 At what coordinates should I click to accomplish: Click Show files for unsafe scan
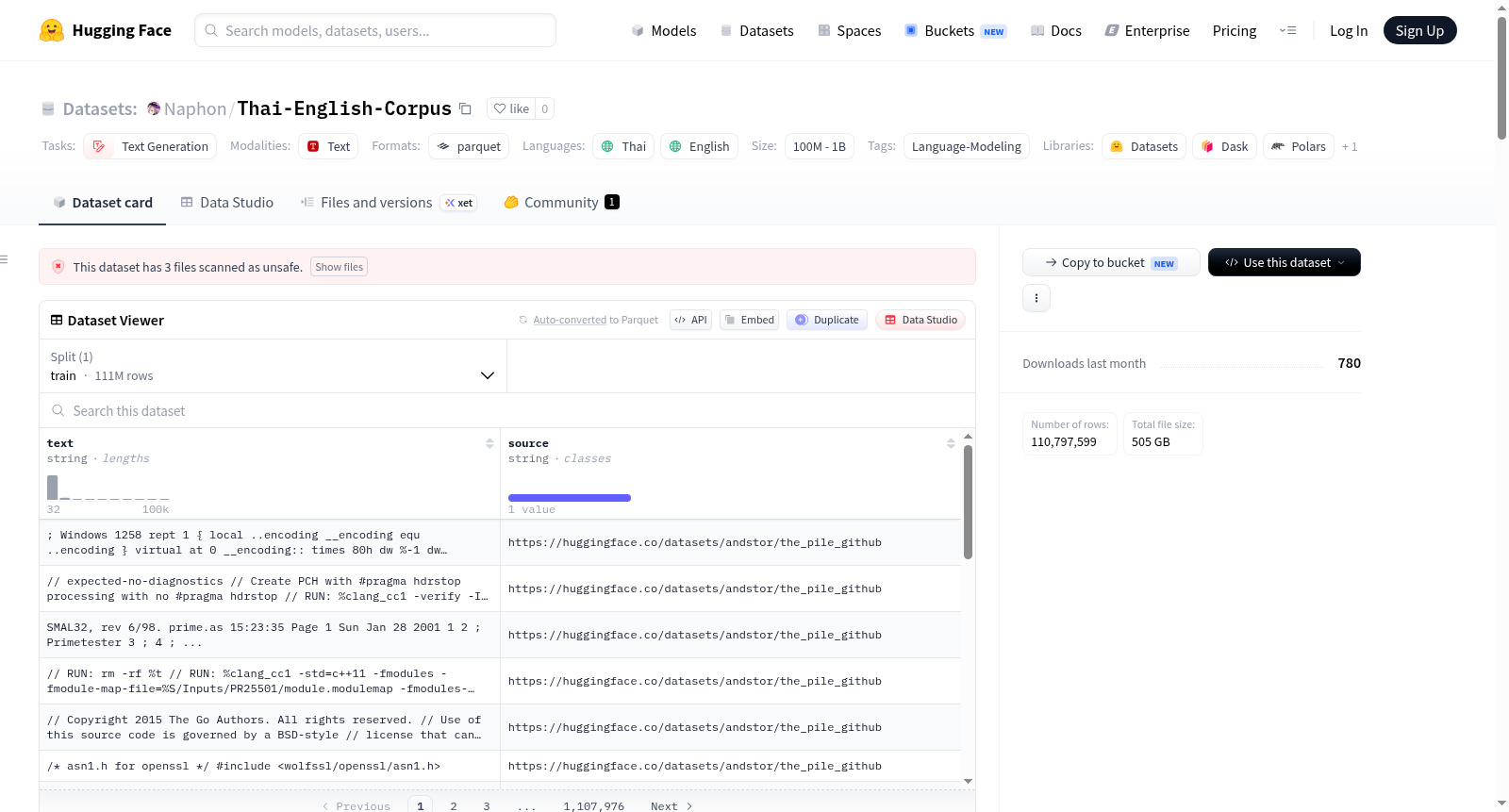tap(340, 267)
